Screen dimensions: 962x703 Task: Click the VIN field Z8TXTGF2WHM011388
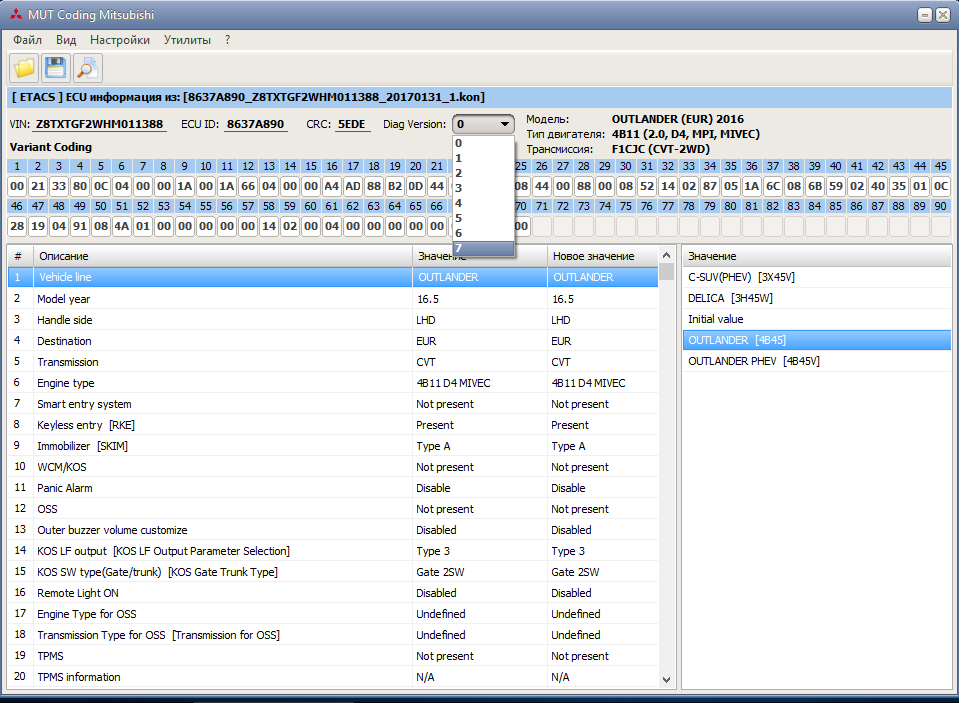tap(99, 124)
